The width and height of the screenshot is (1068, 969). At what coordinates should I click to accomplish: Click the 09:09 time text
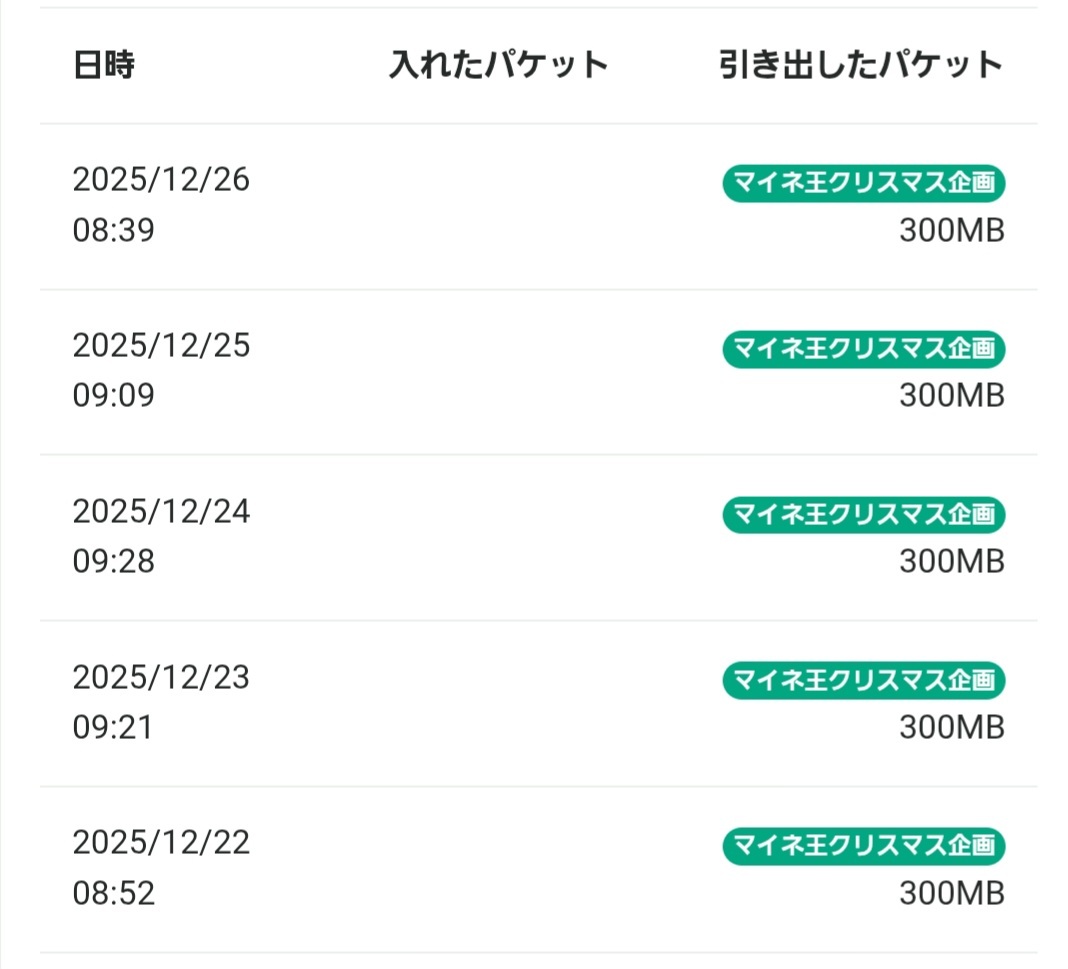click(113, 396)
